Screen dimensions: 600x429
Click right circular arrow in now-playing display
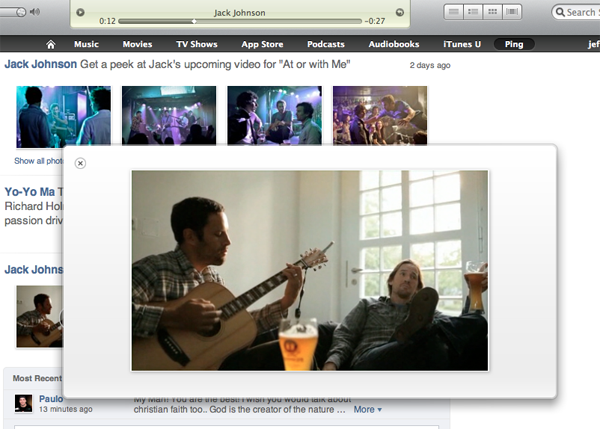[399, 13]
